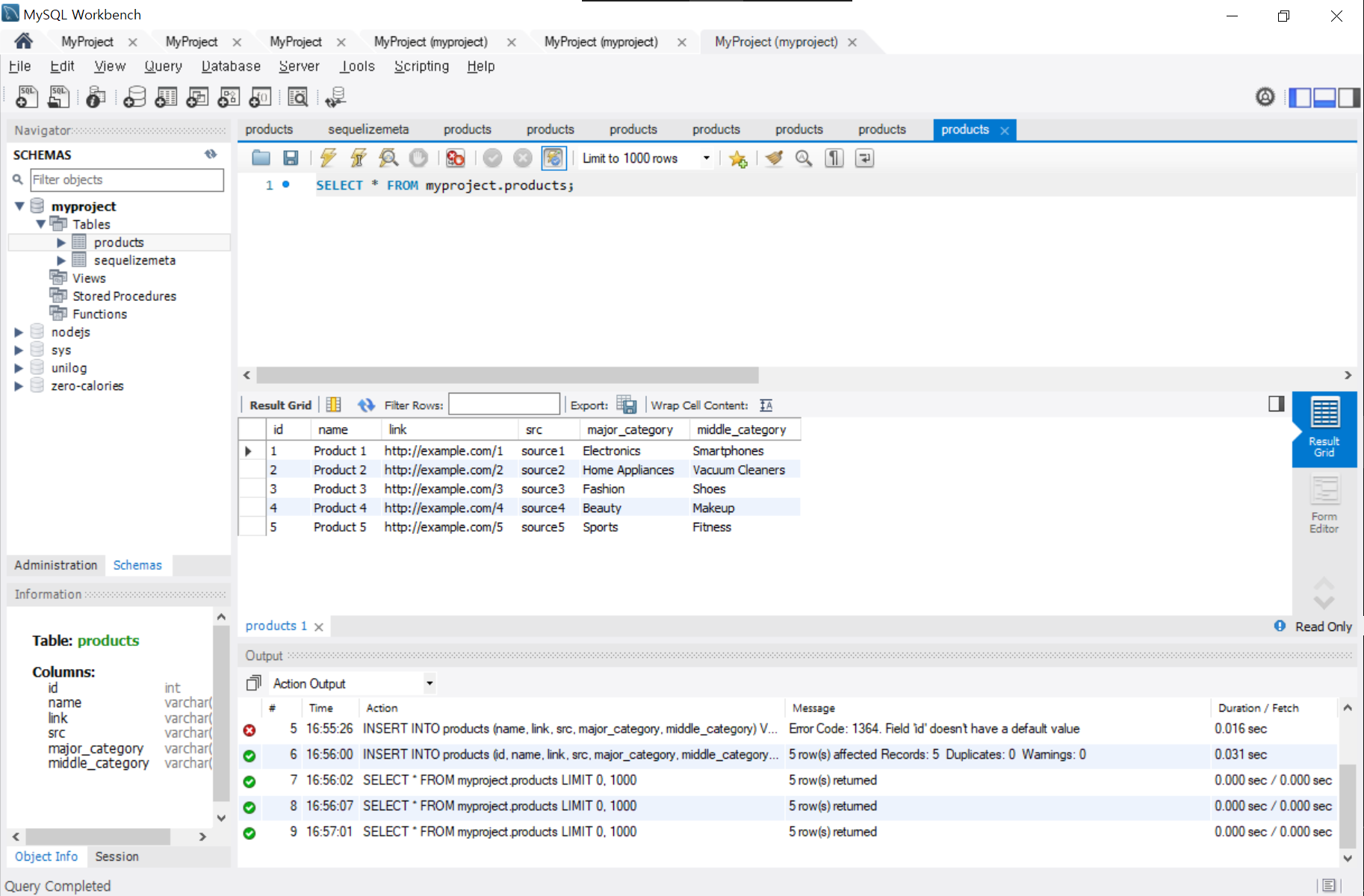This screenshot has width=1364, height=896.
Task: Create a new function icon
Action: 260,97
